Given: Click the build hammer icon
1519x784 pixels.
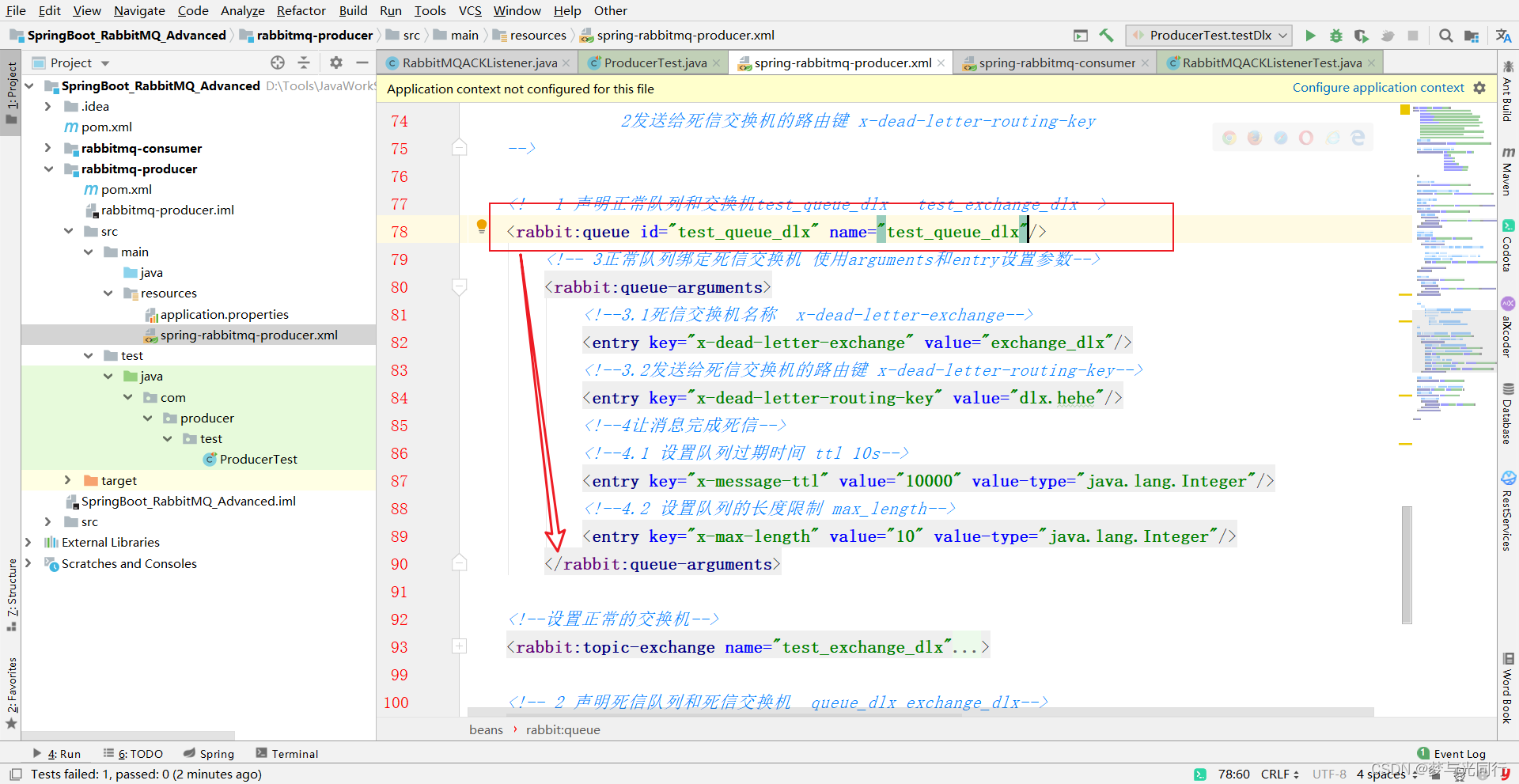Looking at the screenshot, I should 1106,36.
